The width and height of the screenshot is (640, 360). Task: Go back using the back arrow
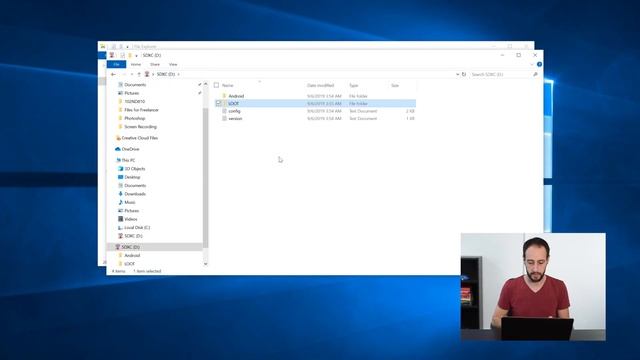(x=113, y=74)
